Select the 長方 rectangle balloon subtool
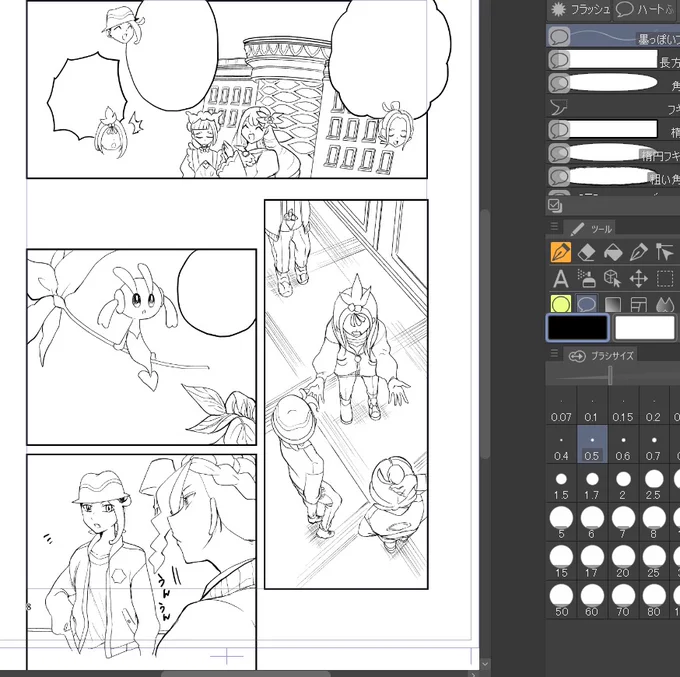 (x=613, y=60)
